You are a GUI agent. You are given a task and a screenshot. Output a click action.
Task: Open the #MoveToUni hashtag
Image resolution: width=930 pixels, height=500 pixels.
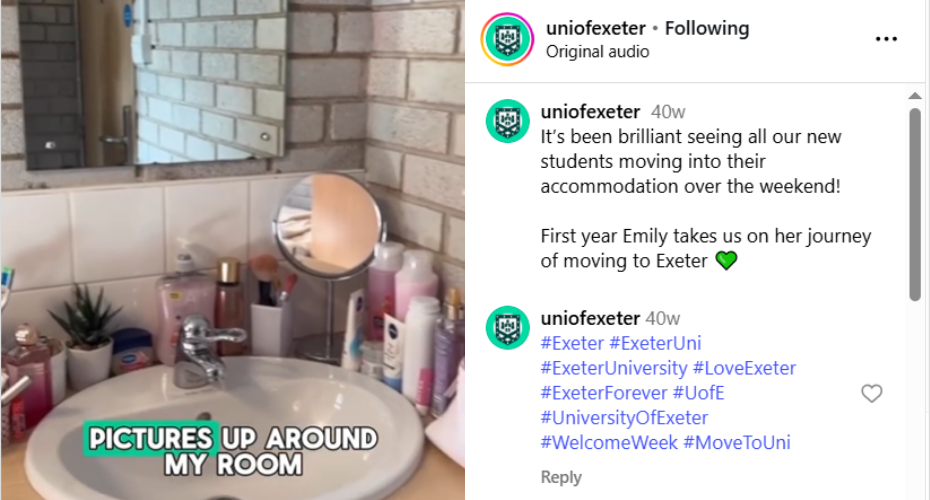[737, 443]
